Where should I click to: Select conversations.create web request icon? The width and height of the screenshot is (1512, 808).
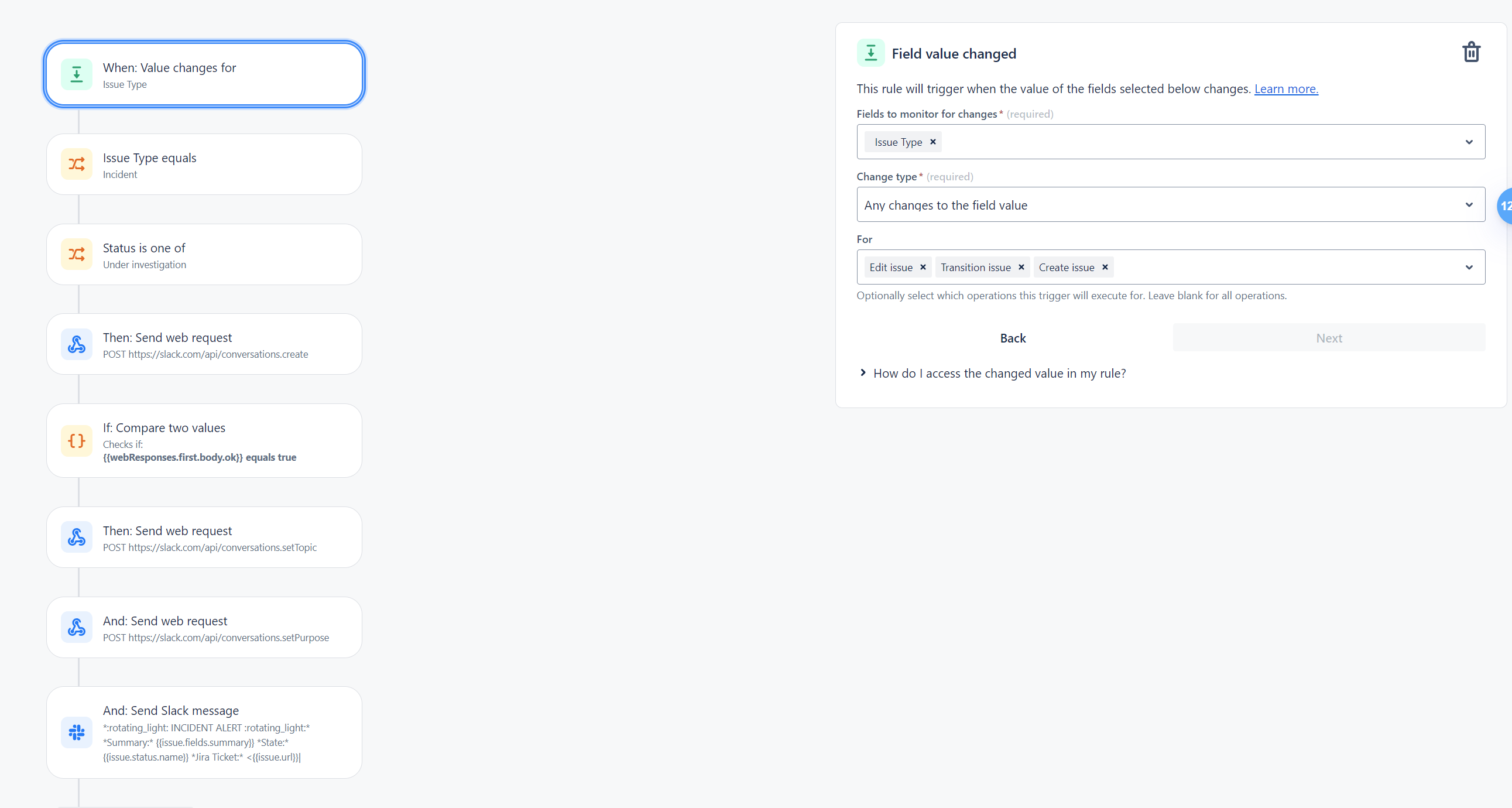pyautogui.click(x=76, y=344)
